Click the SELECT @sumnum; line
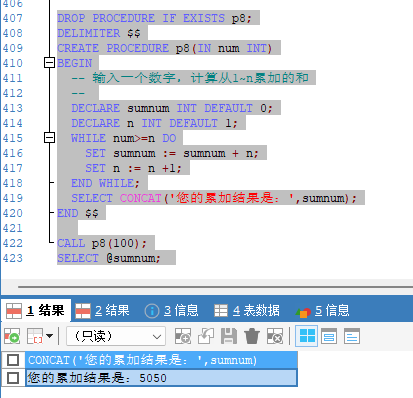 point(109,258)
